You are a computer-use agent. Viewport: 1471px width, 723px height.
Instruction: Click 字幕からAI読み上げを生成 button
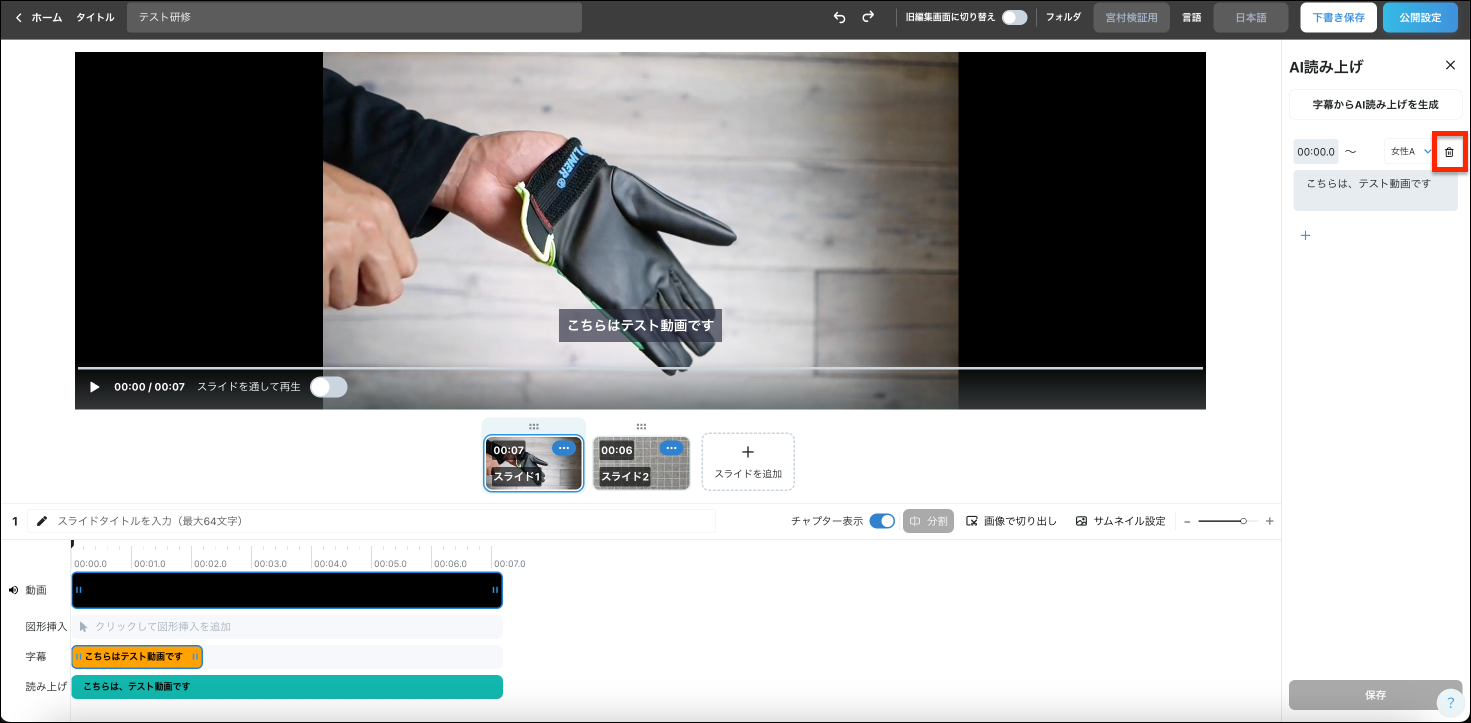tap(1375, 104)
